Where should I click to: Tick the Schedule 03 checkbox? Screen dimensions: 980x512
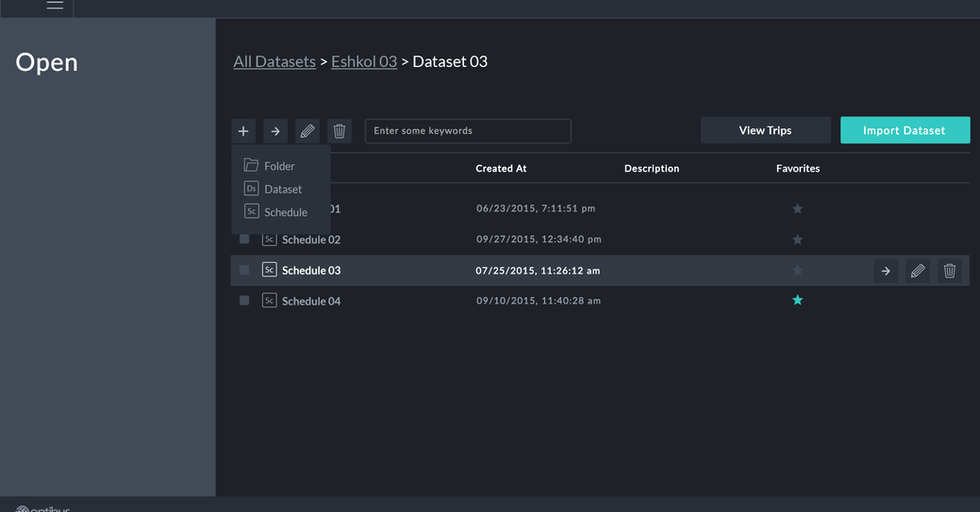[244, 270]
